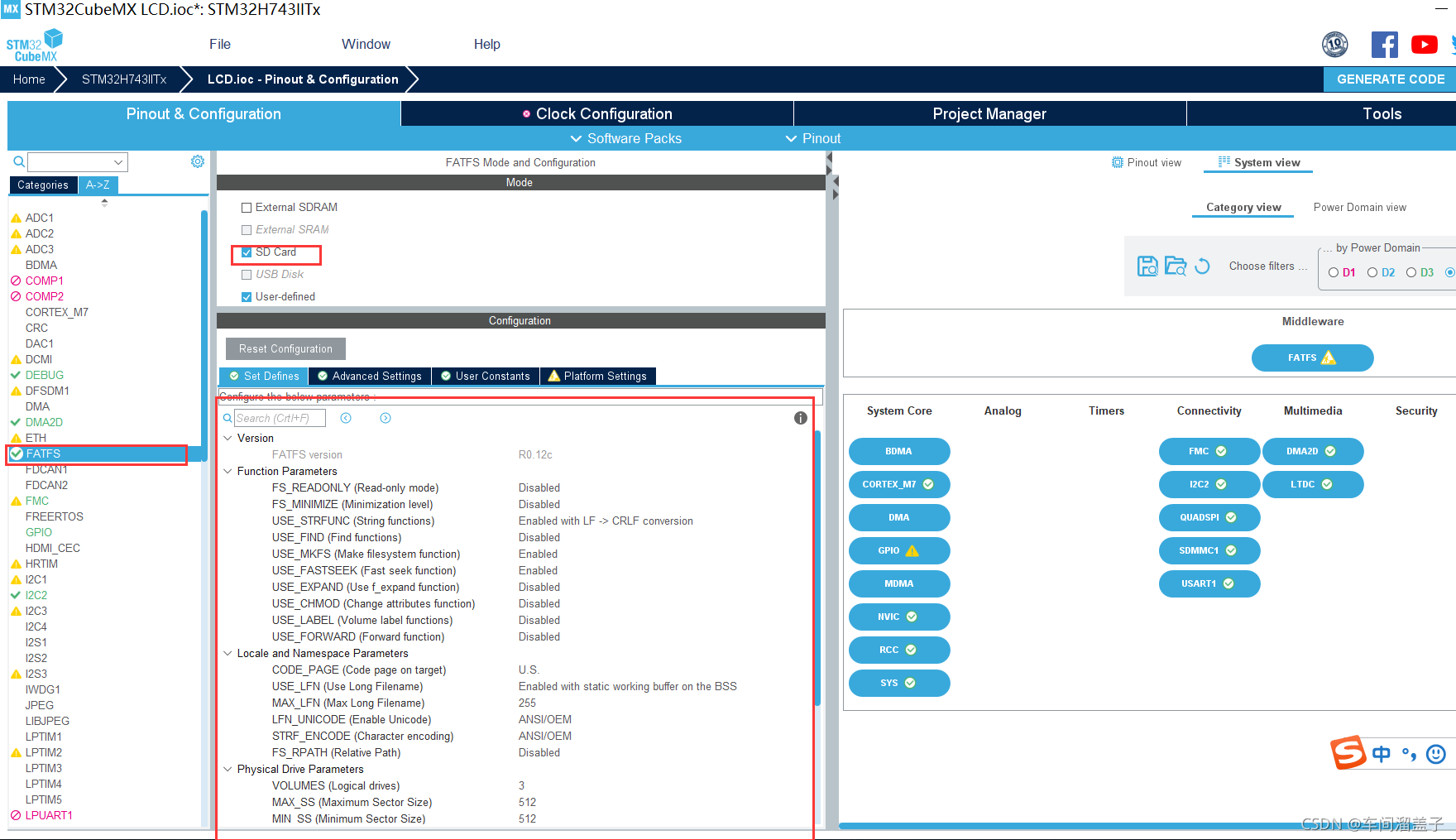
Task: Click the info icon in the configuration panel
Action: [x=801, y=418]
